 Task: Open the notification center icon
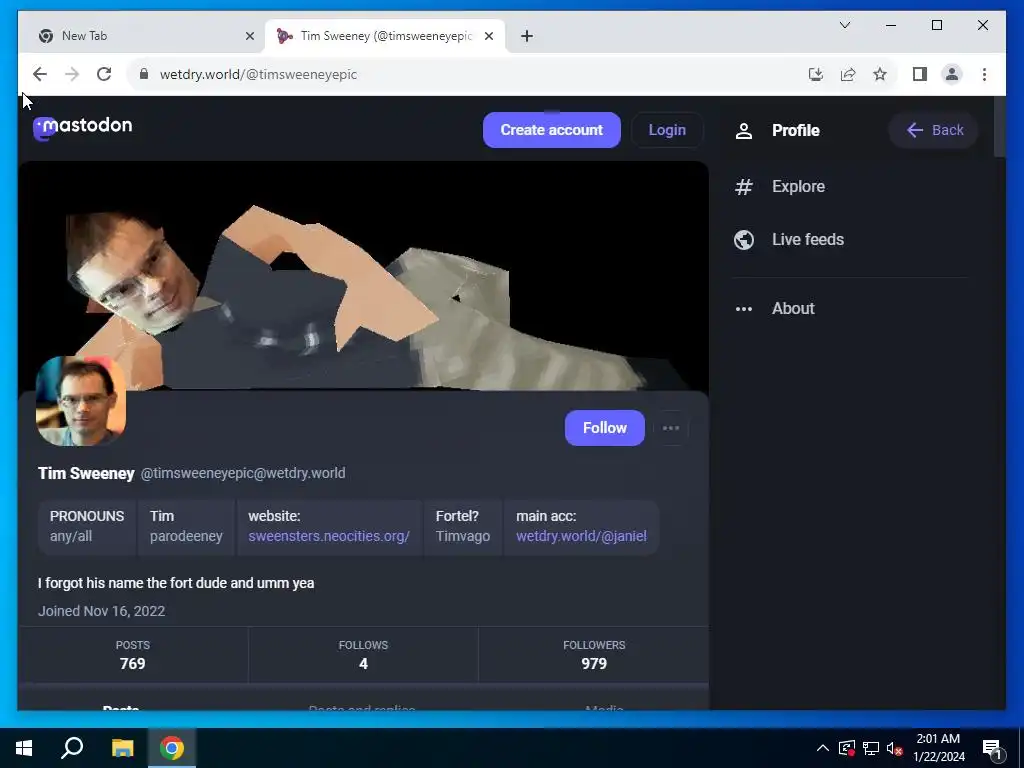(x=992, y=748)
